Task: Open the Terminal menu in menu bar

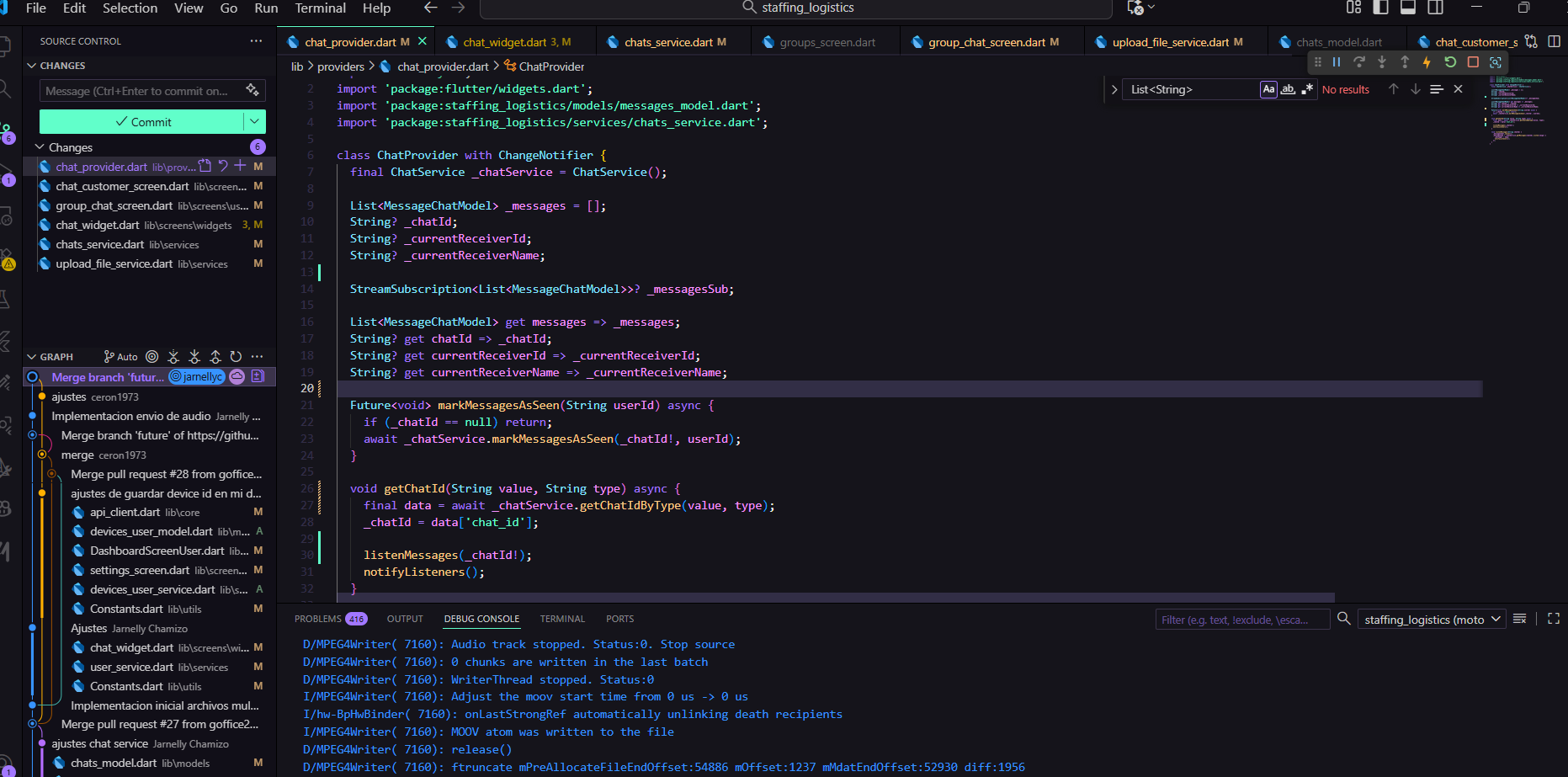Action: 320,8
